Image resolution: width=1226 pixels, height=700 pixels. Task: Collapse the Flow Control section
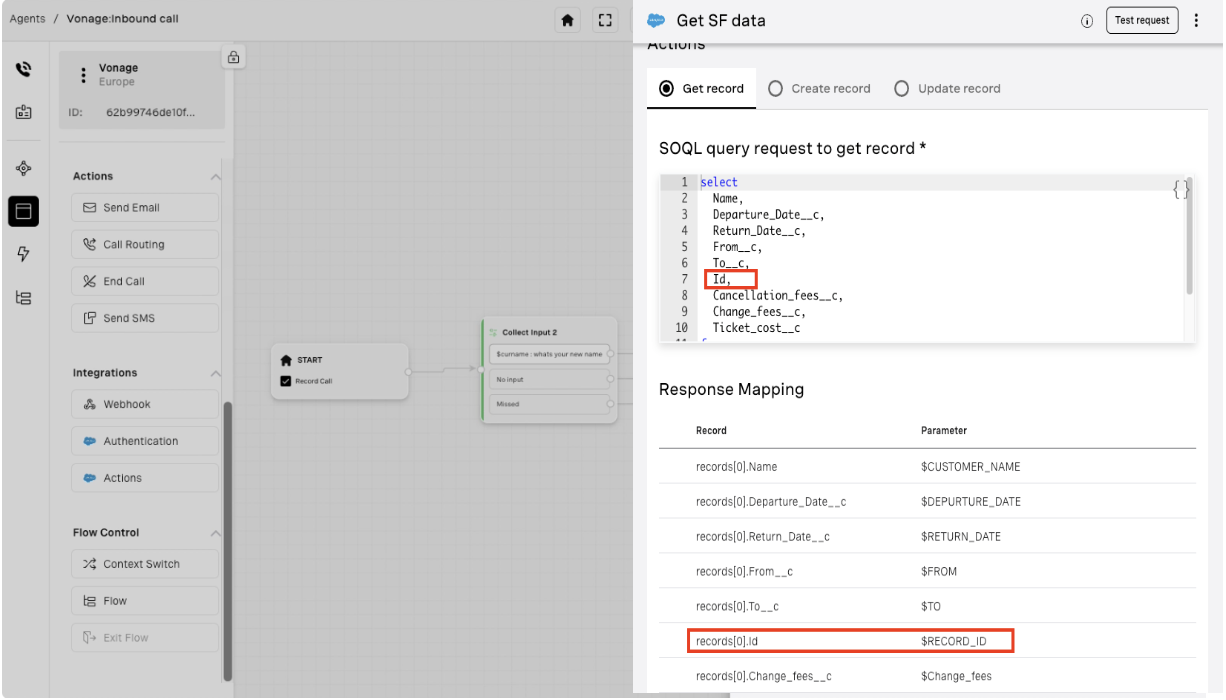[x=215, y=533]
